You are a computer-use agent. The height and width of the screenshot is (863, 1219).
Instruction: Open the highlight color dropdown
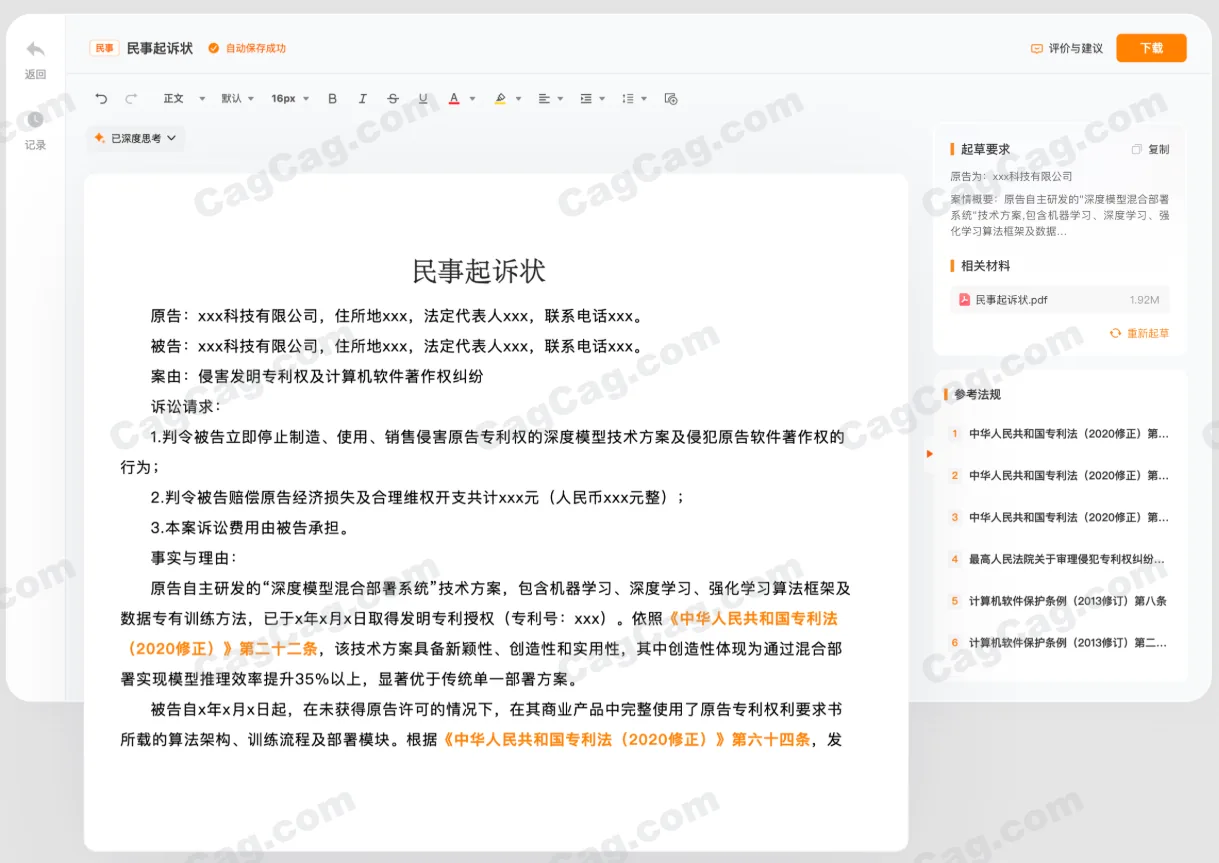tap(508, 98)
